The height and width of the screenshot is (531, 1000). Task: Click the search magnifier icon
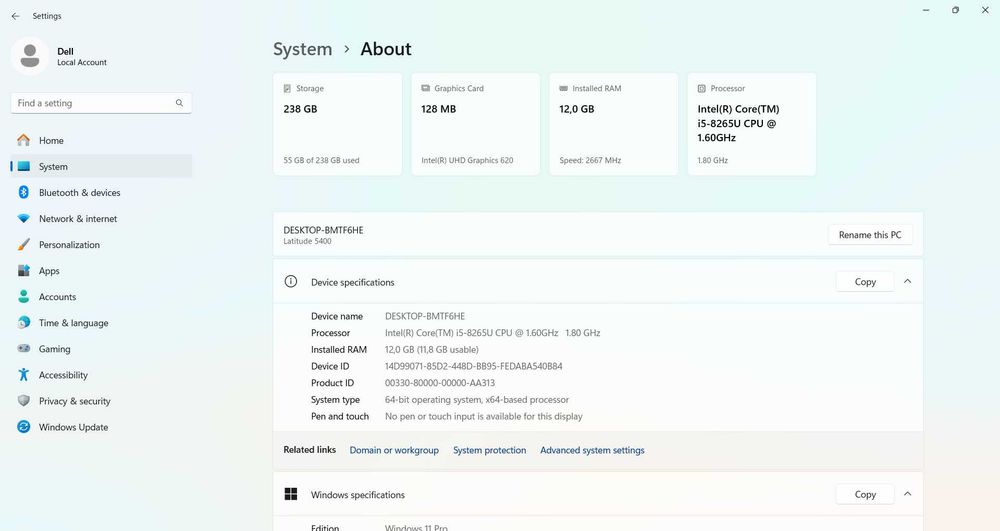pyautogui.click(x=179, y=103)
